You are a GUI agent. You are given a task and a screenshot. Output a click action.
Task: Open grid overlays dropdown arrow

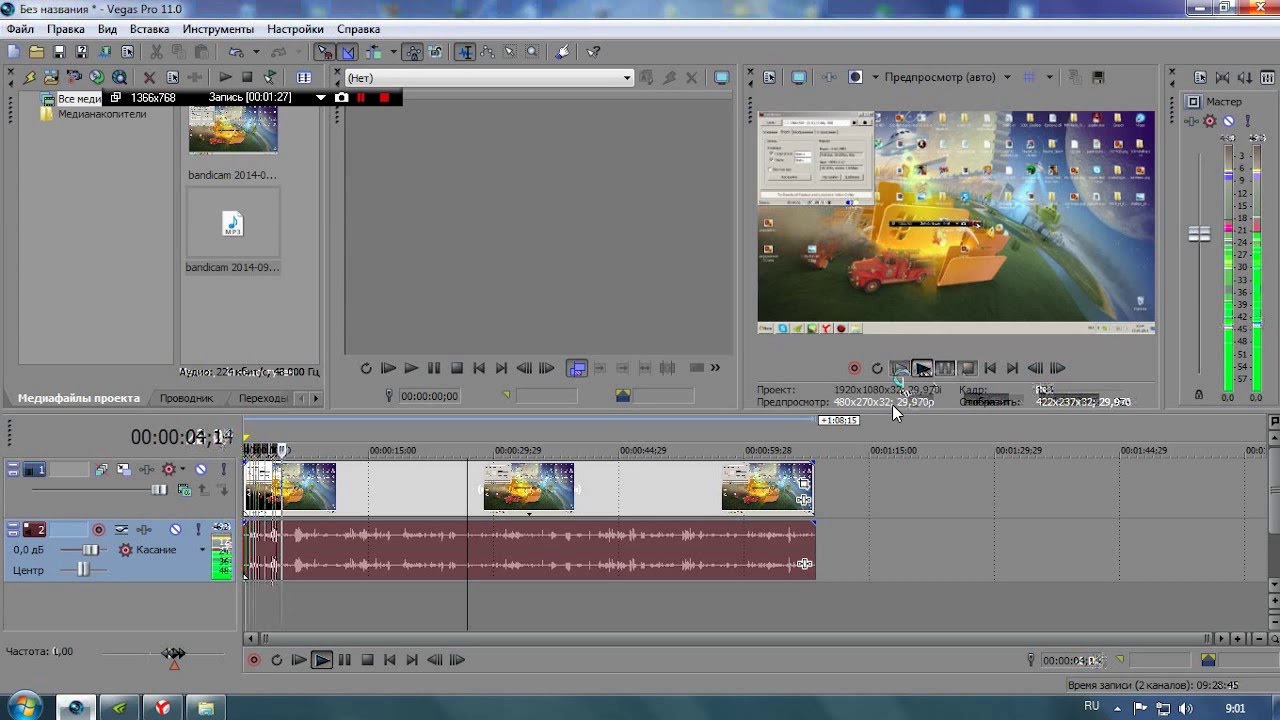1049,77
